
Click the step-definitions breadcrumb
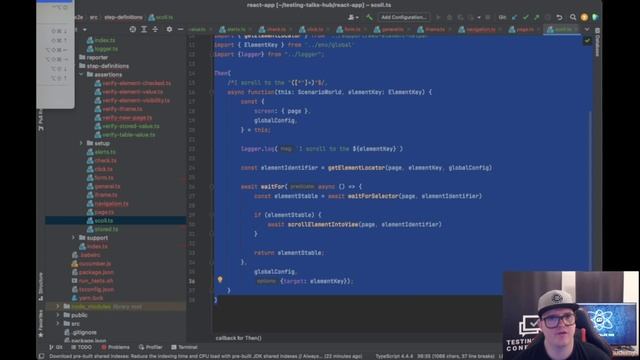pos(123,17)
